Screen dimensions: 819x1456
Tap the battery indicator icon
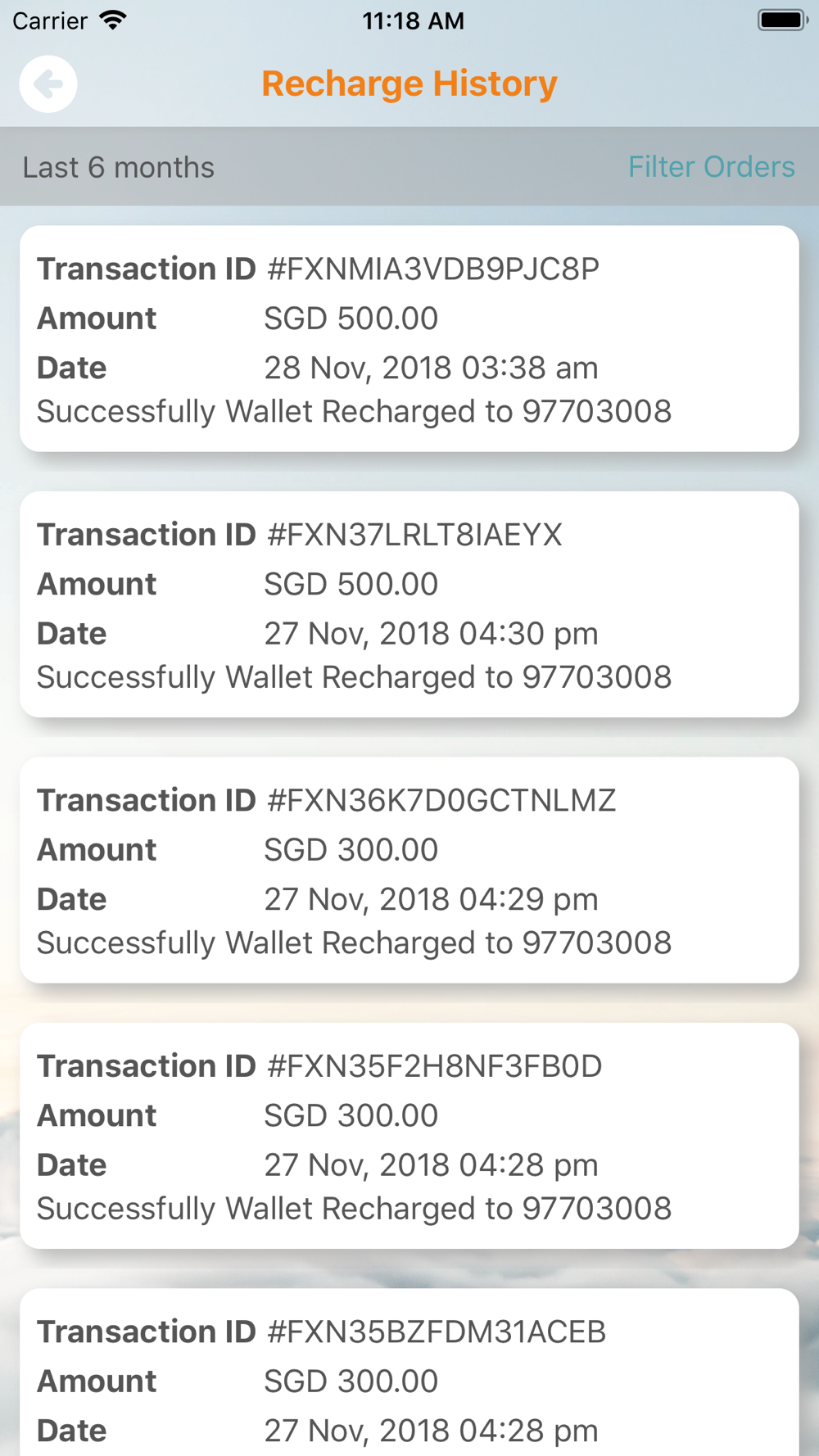(782, 20)
